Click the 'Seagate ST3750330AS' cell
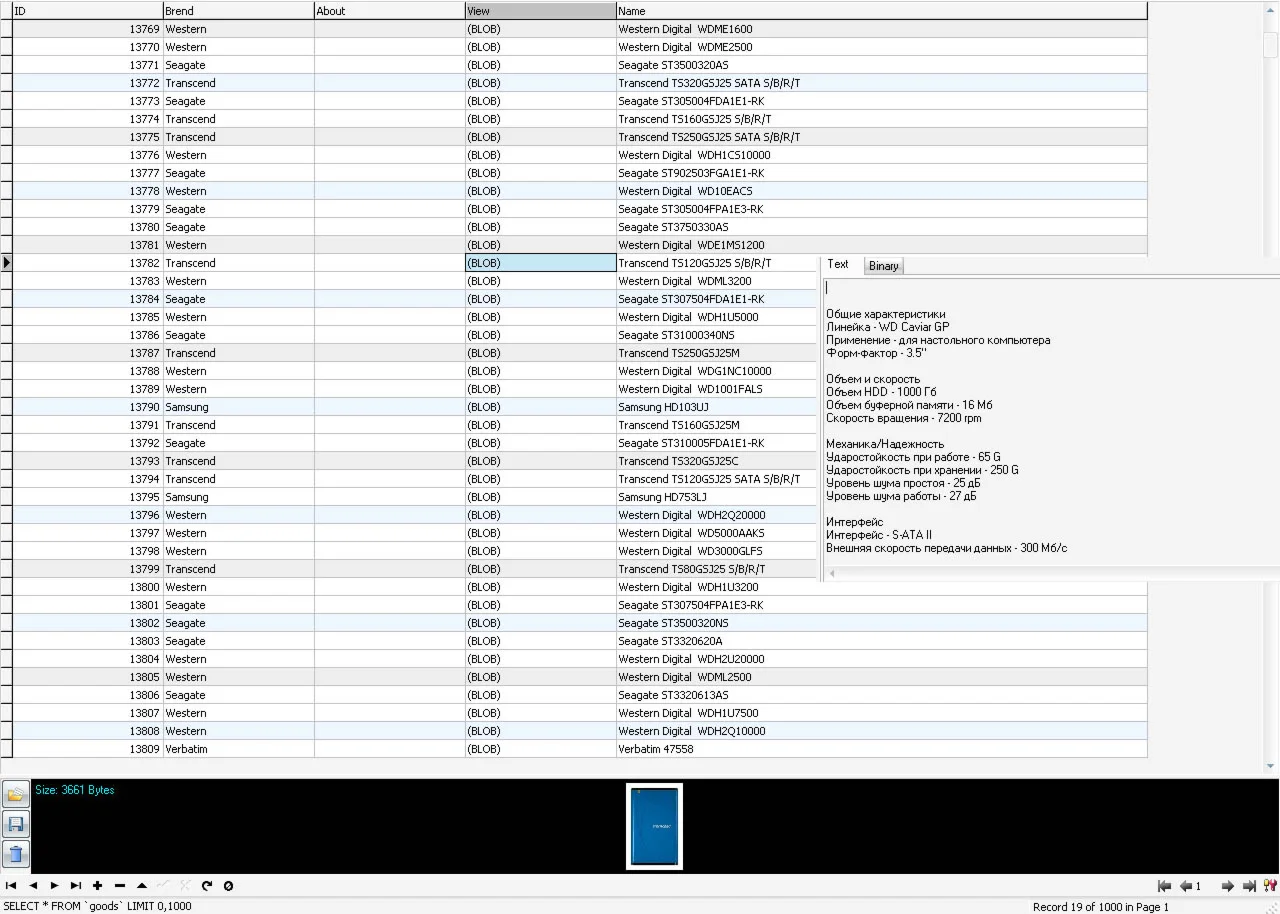 coord(882,227)
